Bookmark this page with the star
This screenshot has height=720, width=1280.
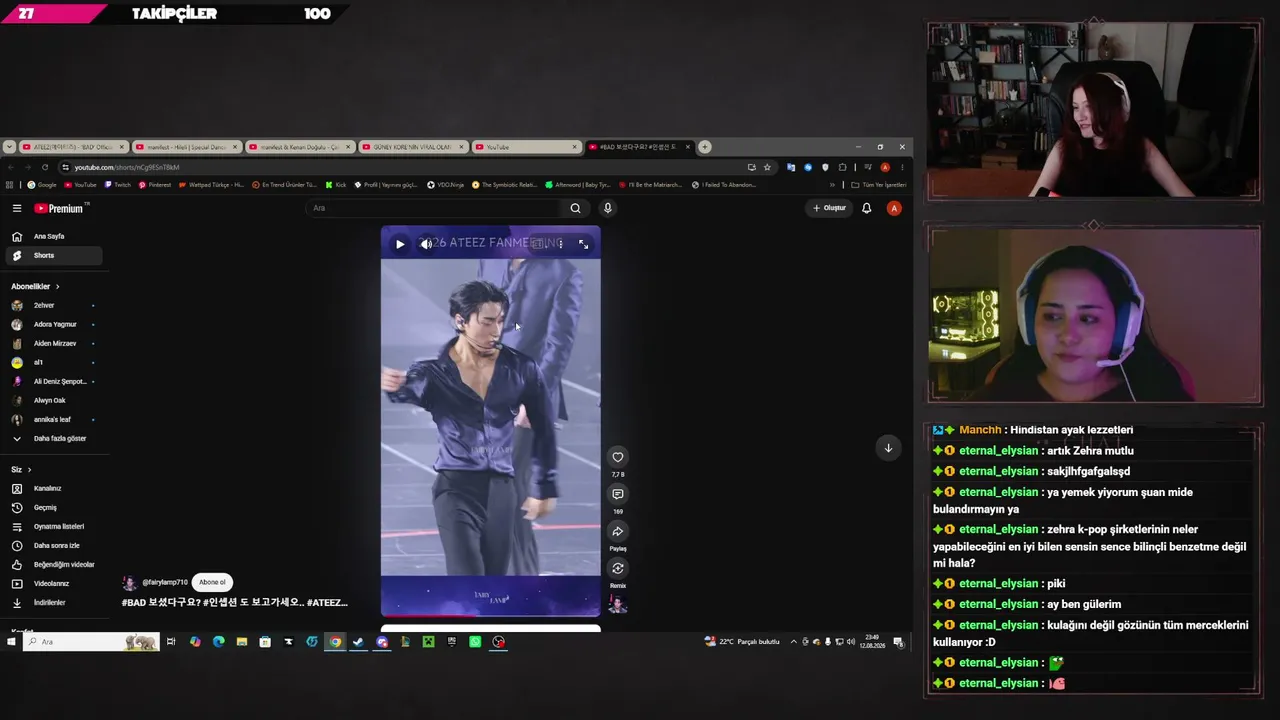[x=767, y=167]
